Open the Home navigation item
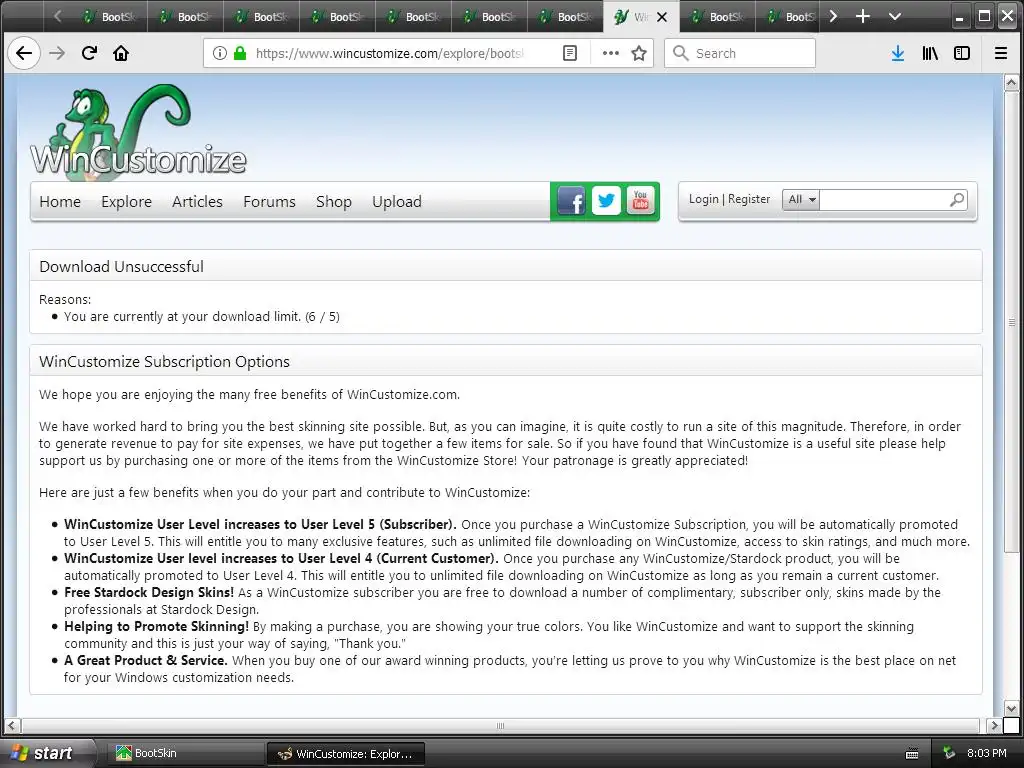The image size is (1024, 768). (x=60, y=202)
